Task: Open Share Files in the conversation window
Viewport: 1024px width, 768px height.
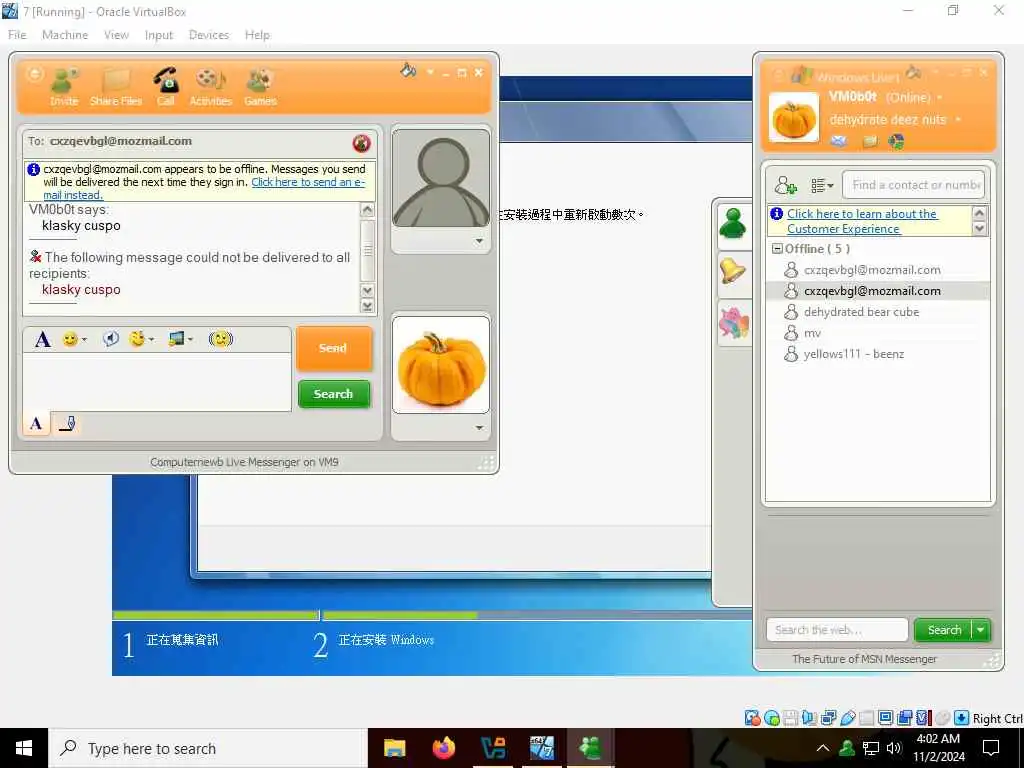Action: click(116, 86)
